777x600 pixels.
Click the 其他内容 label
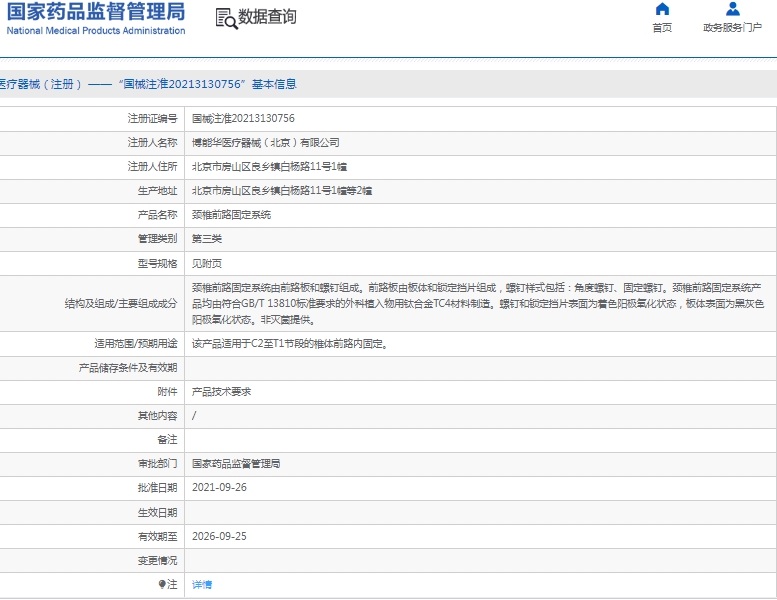[x=158, y=416]
